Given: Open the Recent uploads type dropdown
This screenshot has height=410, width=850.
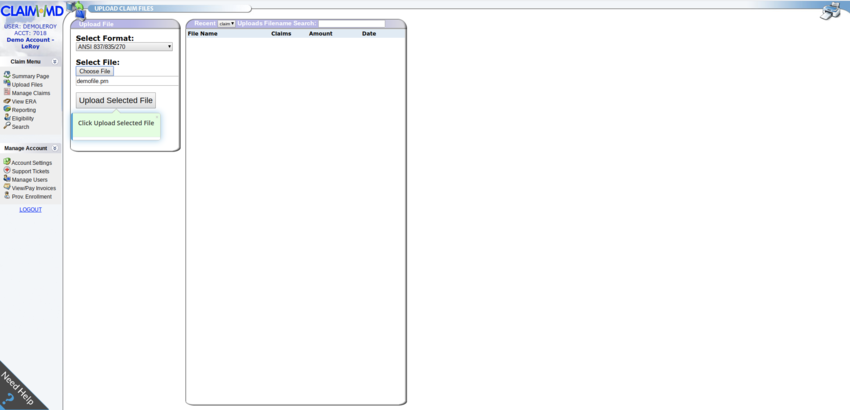Looking at the screenshot, I should [x=226, y=23].
